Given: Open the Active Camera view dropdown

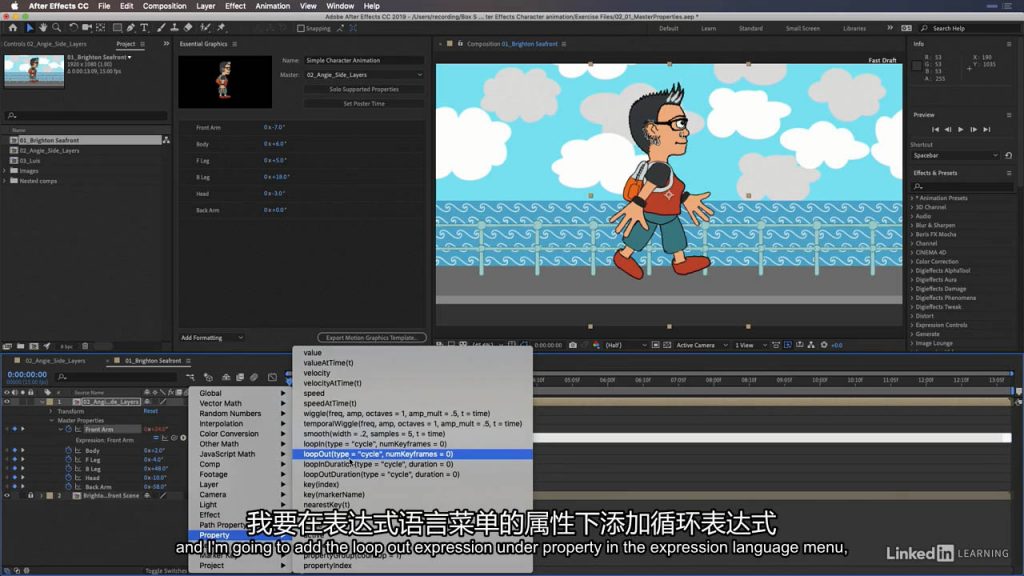Looking at the screenshot, I should [701, 345].
